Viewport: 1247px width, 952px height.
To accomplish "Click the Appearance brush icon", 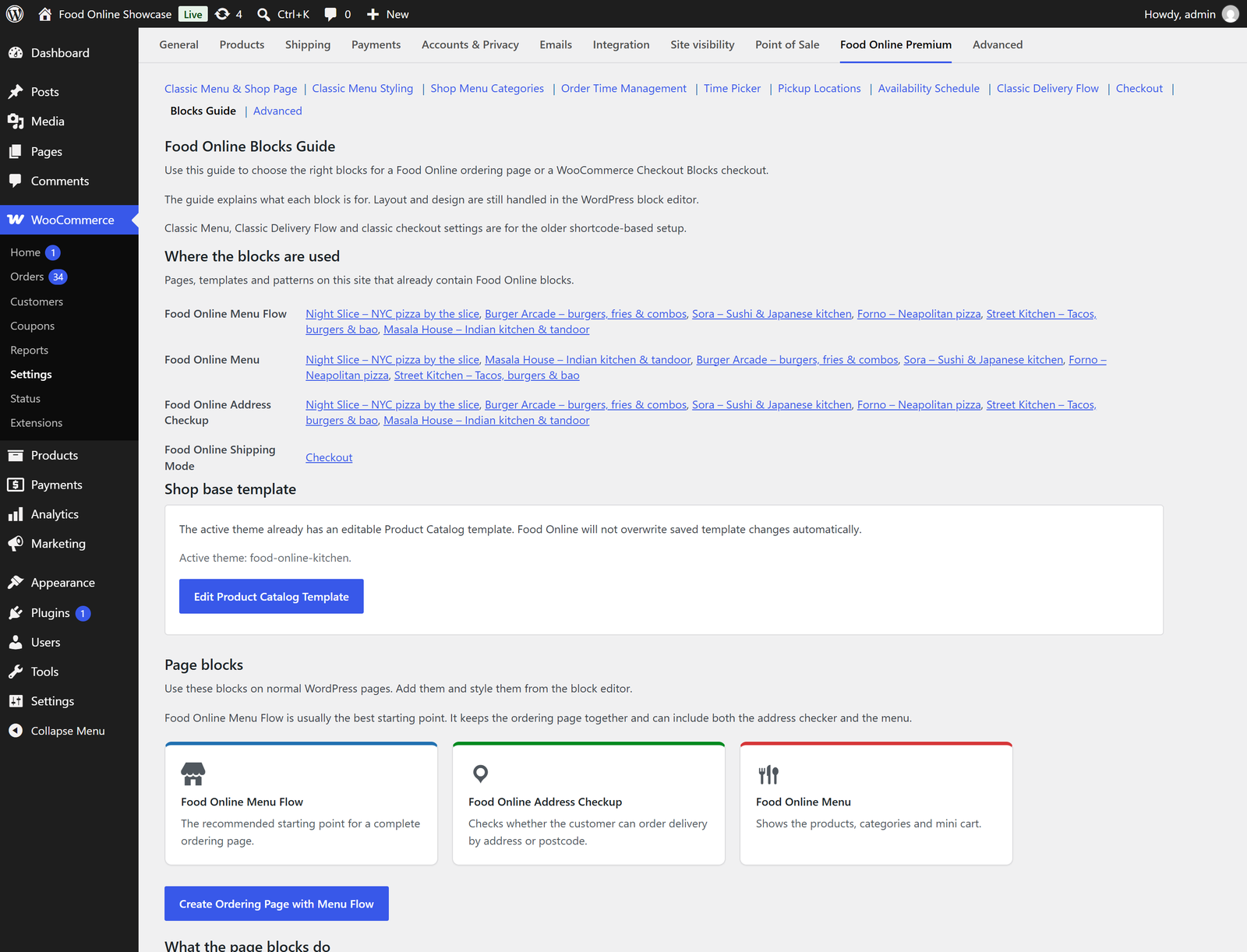I will (16, 583).
